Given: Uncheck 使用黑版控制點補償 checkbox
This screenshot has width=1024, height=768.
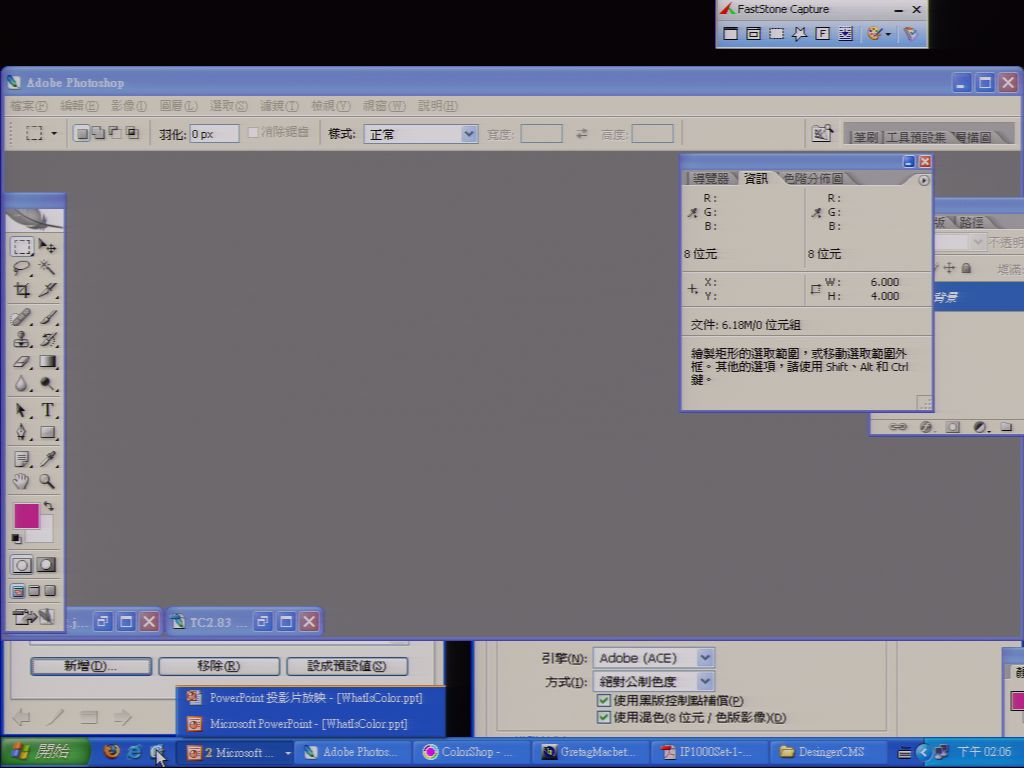Looking at the screenshot, I should 604,701.
